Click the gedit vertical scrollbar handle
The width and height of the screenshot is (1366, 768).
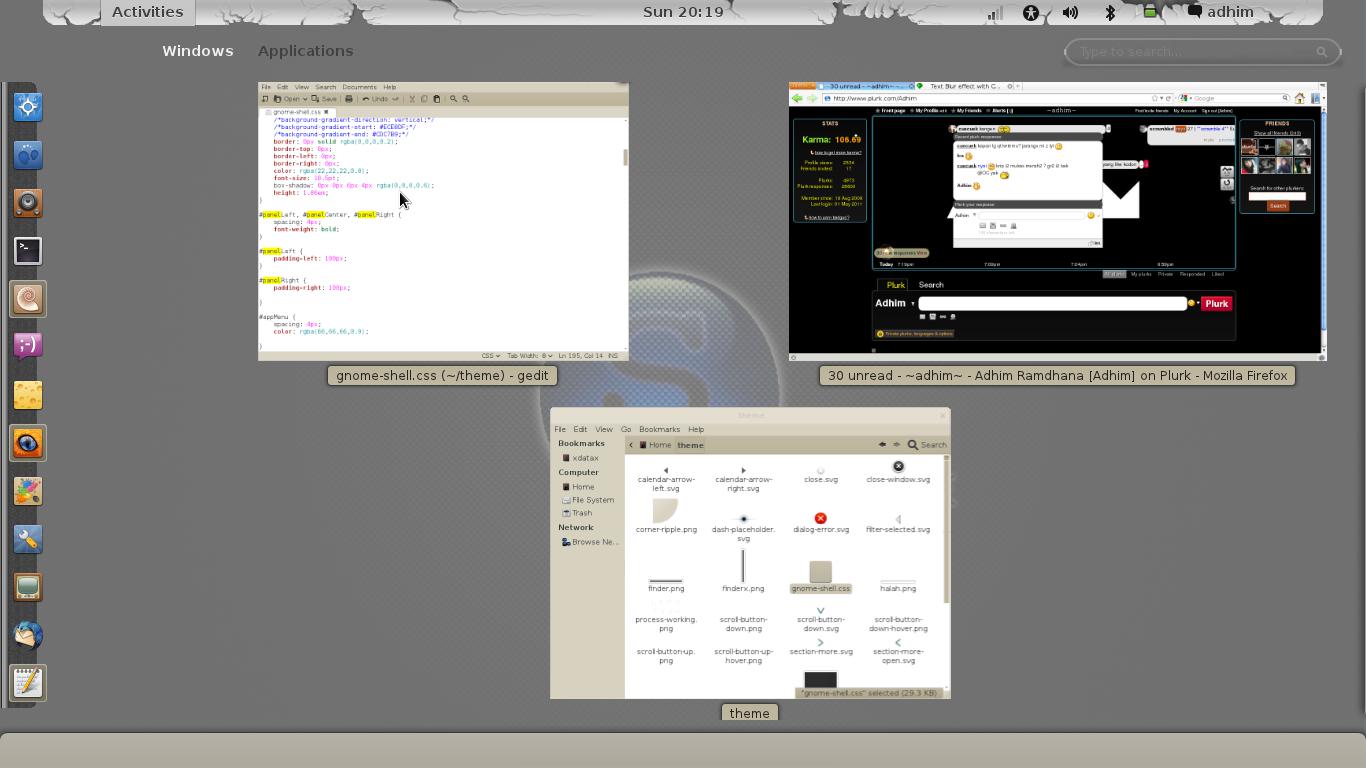coord(625,157)
